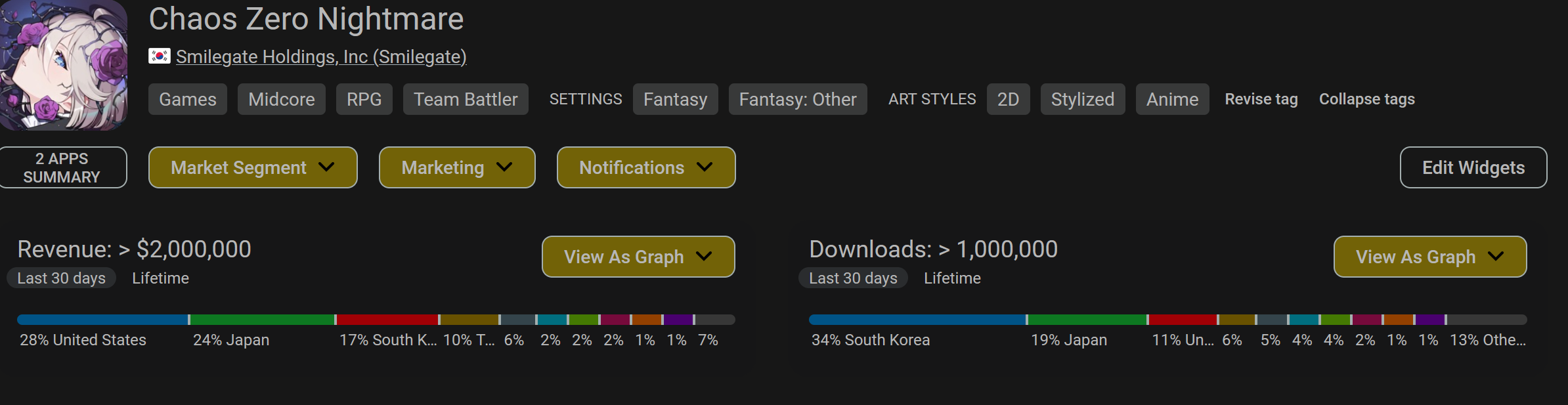Select the RPG tag
The image size is (1568, 405).
pyautogui.click(x=364, y=99)
